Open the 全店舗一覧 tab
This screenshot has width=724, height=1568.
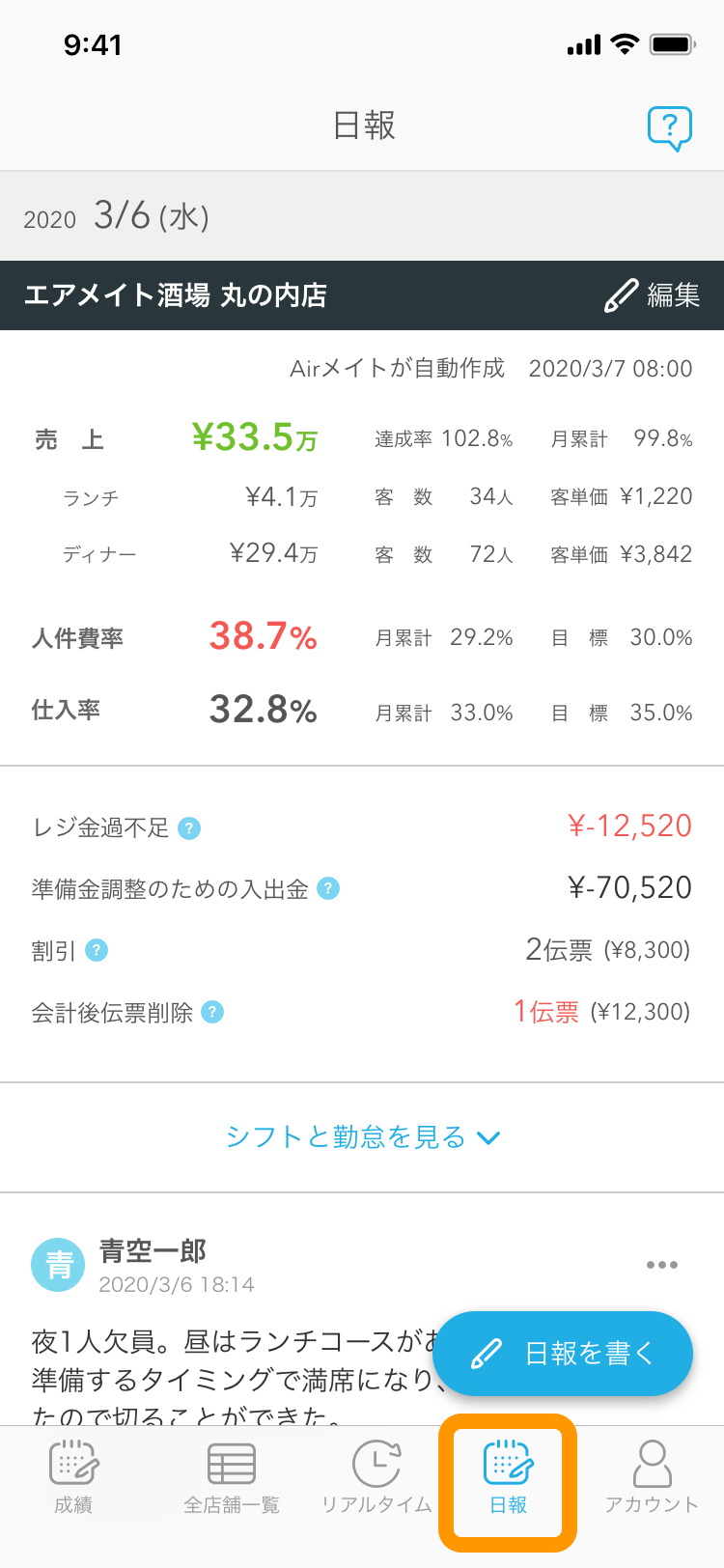[232, 1476]
